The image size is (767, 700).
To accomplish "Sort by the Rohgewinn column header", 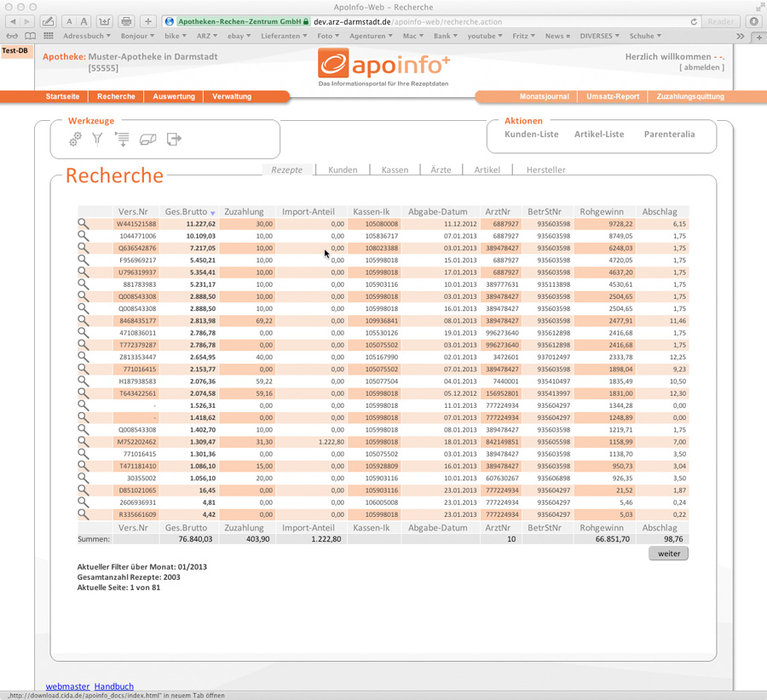I will pyautogui.click(x=602, y=212).
